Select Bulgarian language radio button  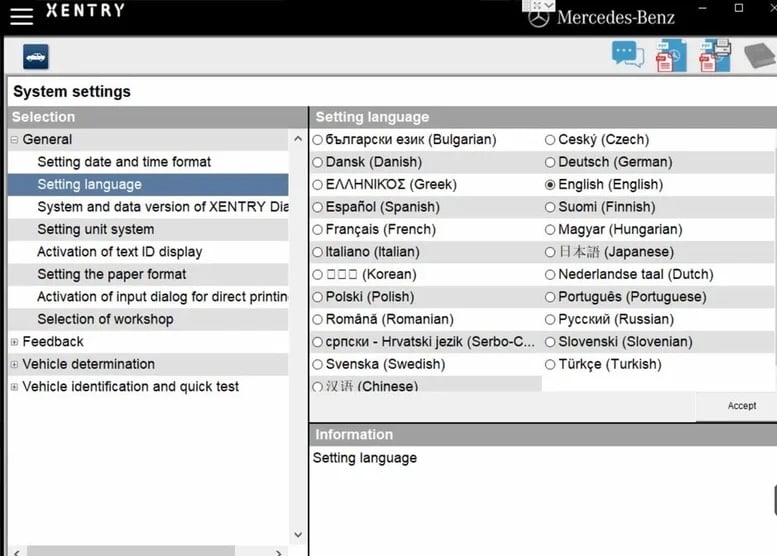point(318,140)
